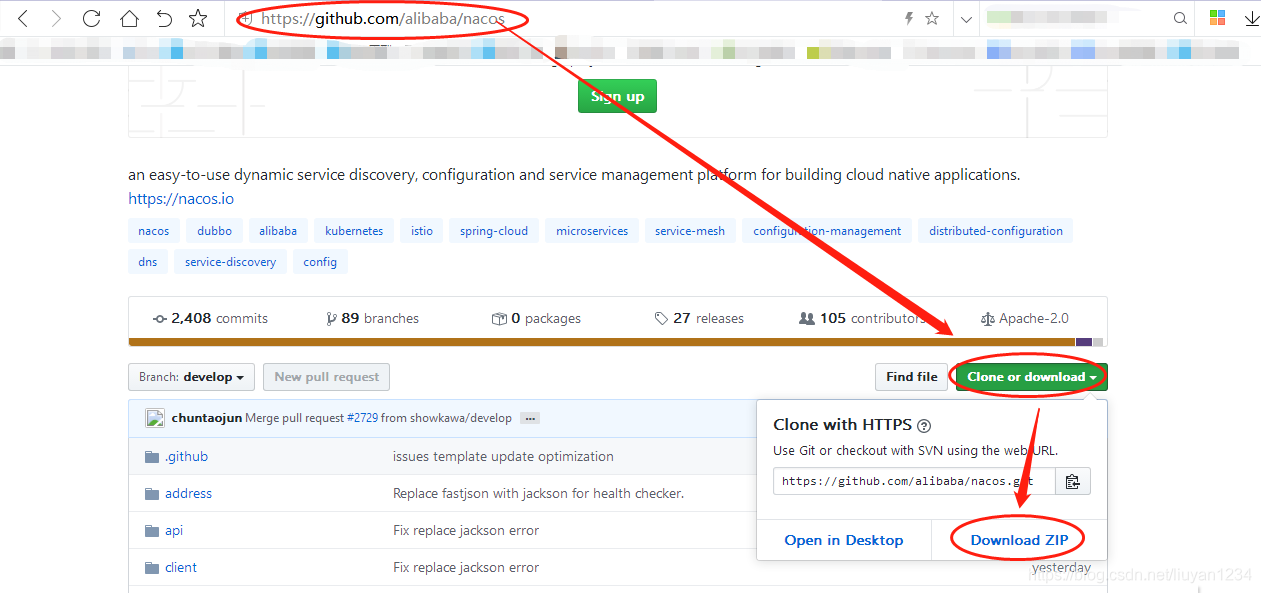
Task: Expand the commit message ellipsis button
Action: click(530, 418)
